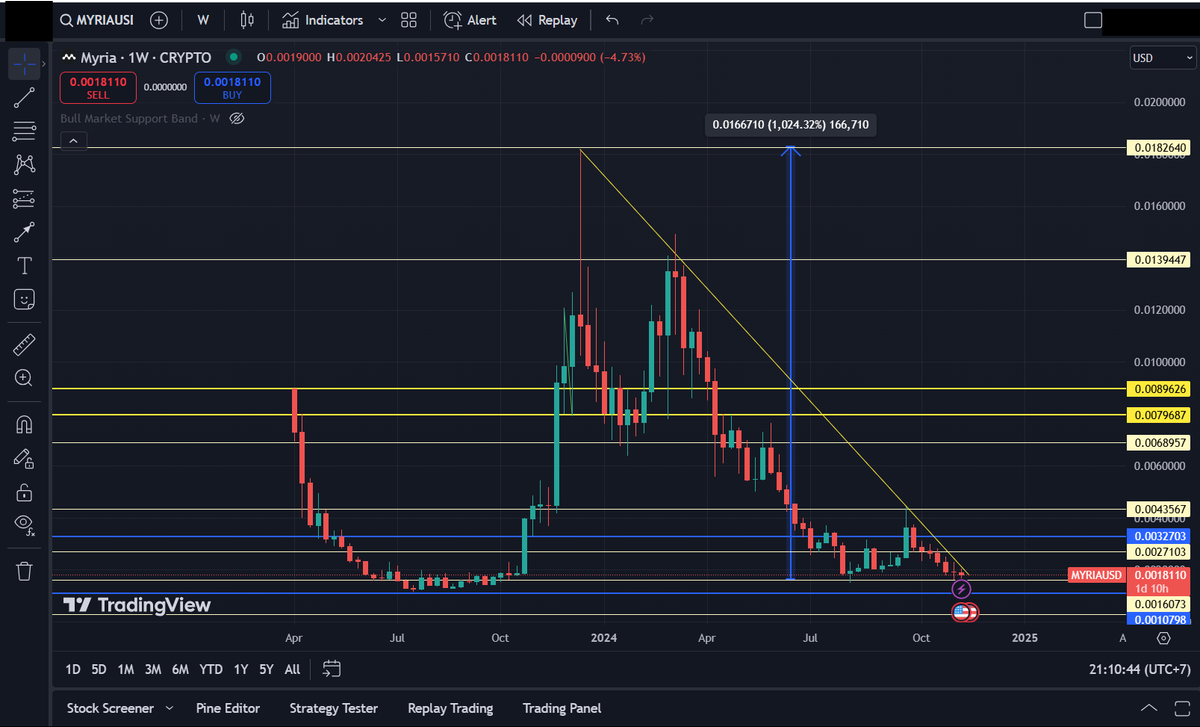Select the 1D time range
Screen dimensions: 1200x727
tap(72, 668)
